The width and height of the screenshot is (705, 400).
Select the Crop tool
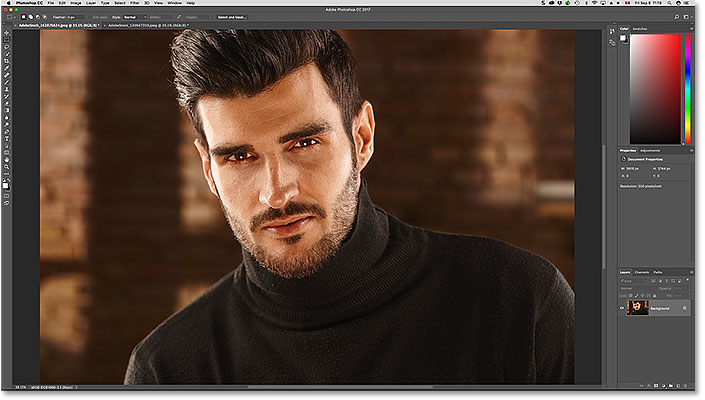[x=6, y=61]
